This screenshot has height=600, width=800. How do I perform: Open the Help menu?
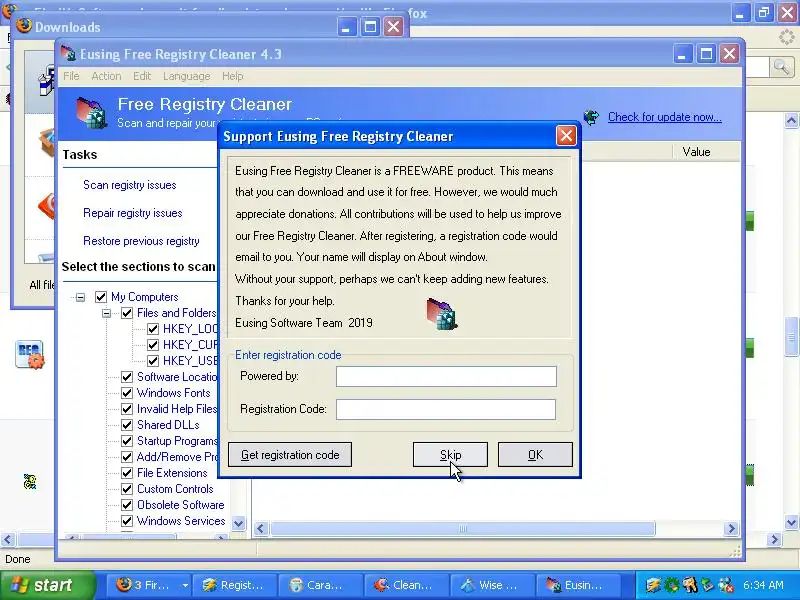[x=232, y=76]
